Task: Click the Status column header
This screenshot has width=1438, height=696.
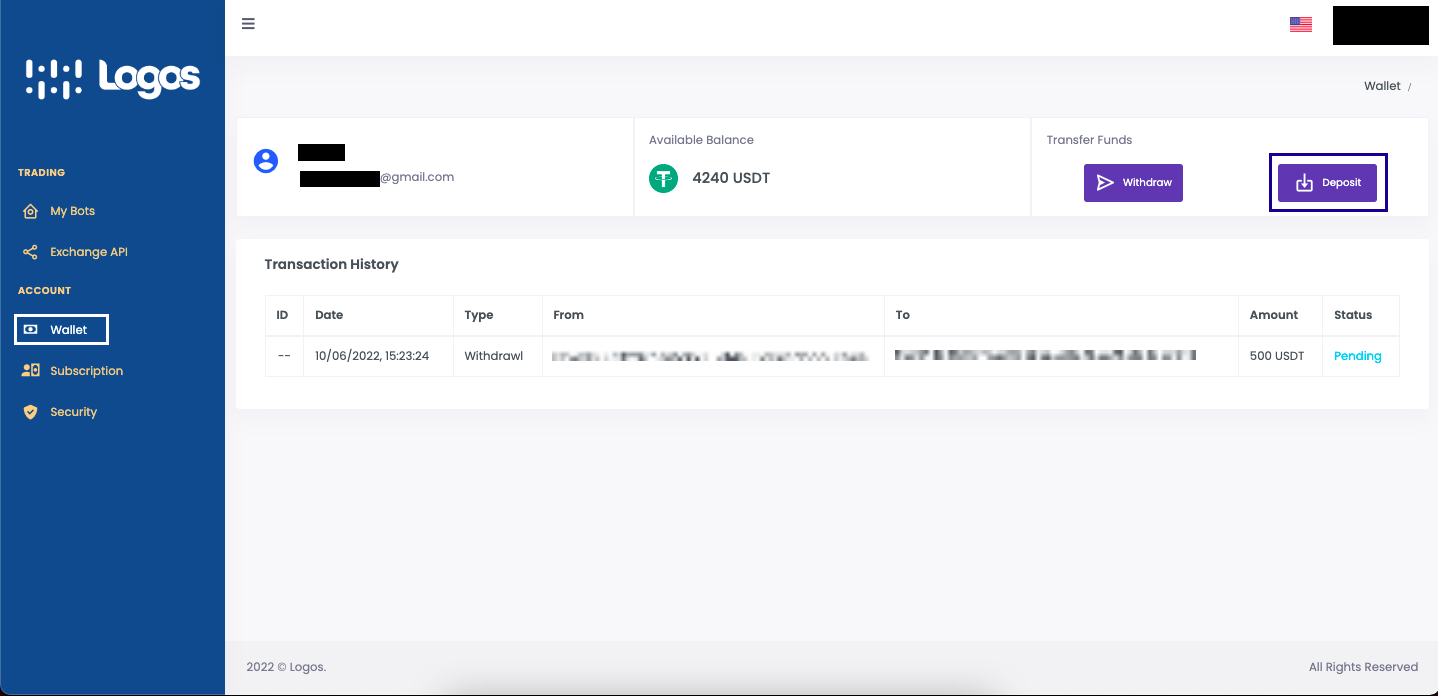Action: coord(1353,315)
